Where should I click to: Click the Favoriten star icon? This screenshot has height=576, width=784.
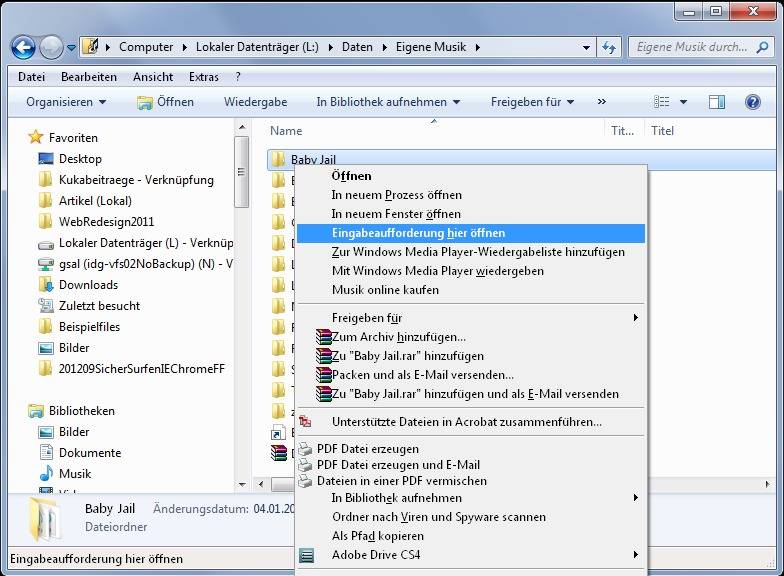36,137
